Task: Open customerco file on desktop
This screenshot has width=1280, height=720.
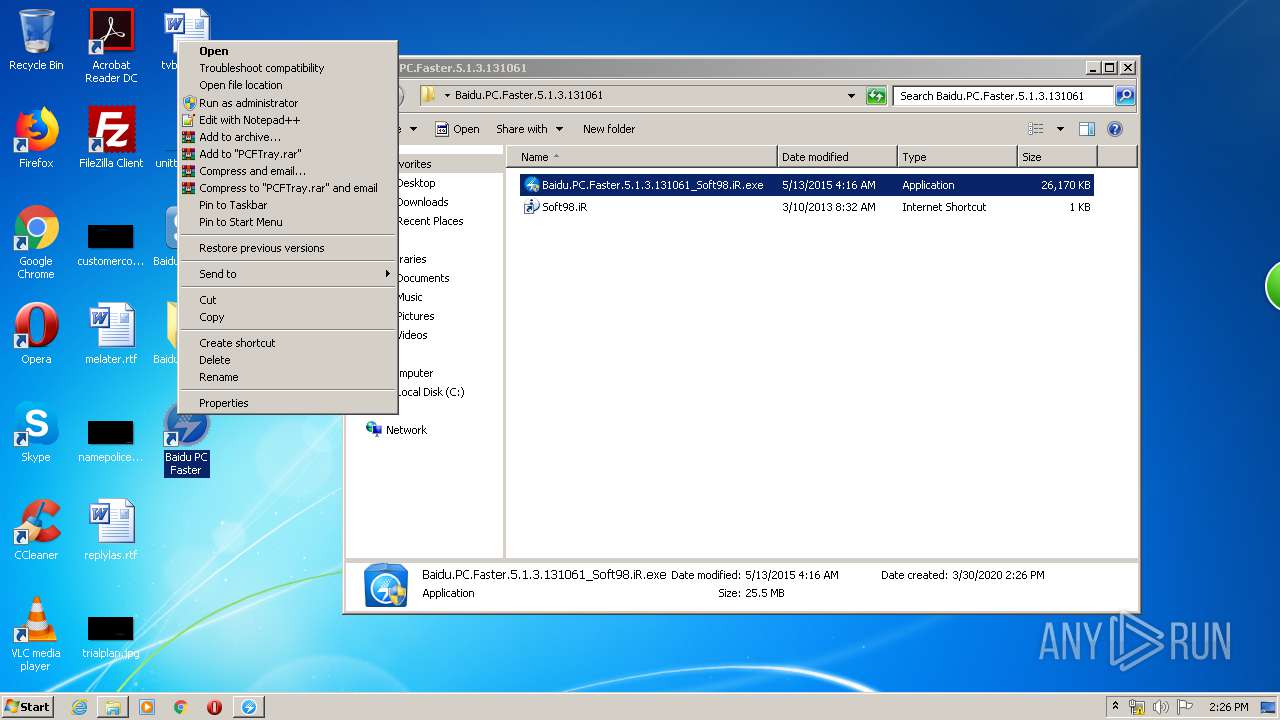Action: coord(111,246)
